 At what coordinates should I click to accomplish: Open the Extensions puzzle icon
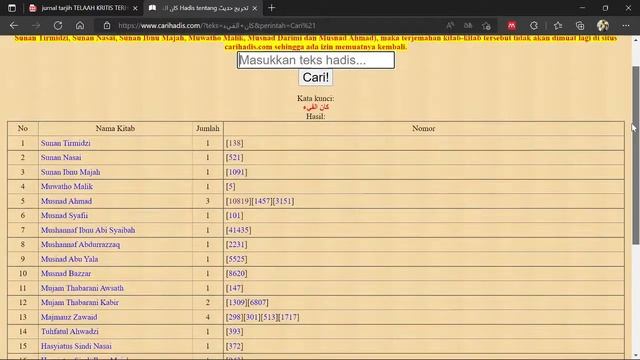click(534, 26)
